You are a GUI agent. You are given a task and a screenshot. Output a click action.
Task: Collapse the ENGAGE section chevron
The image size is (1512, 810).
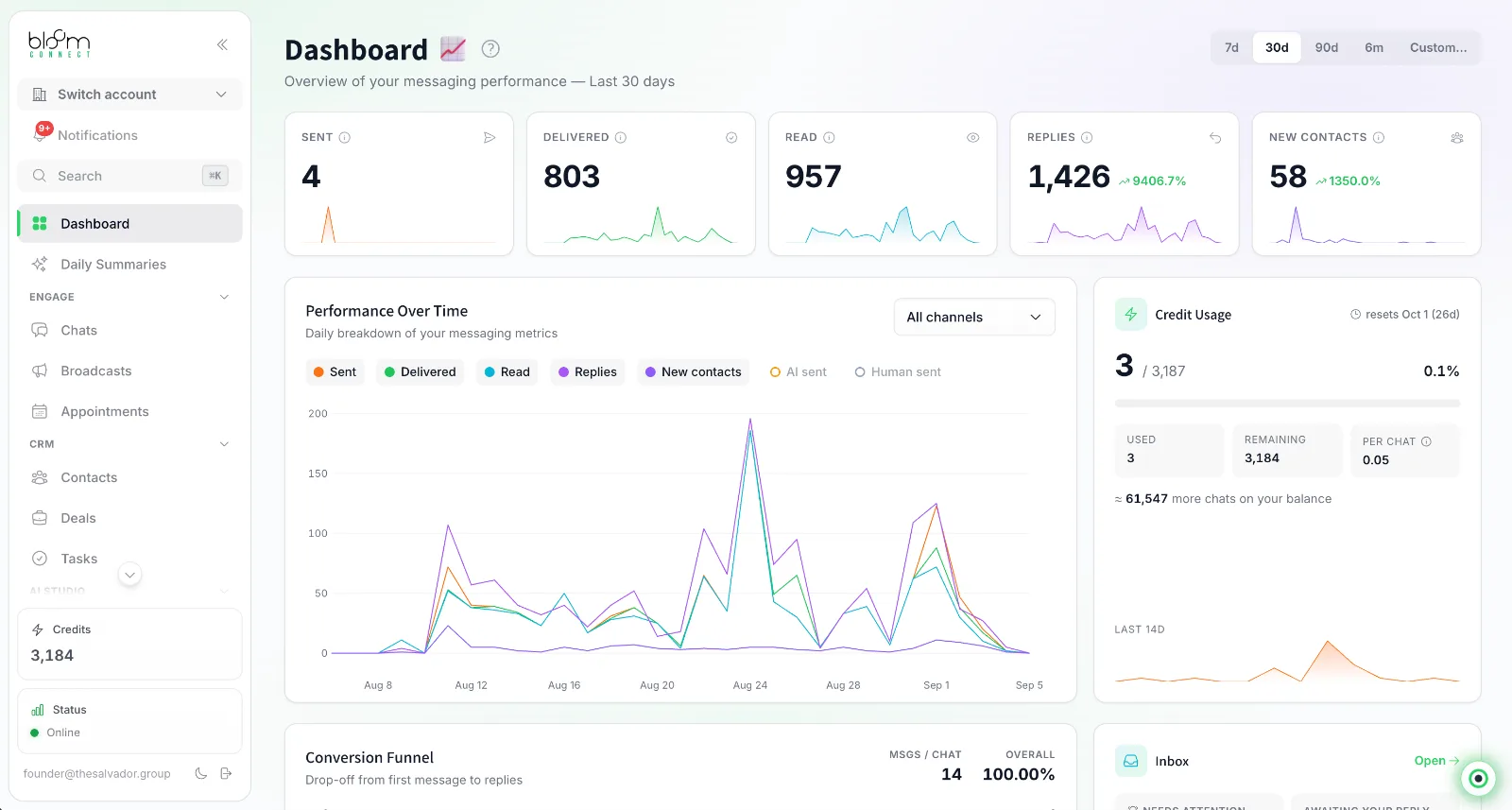[224, 297]
